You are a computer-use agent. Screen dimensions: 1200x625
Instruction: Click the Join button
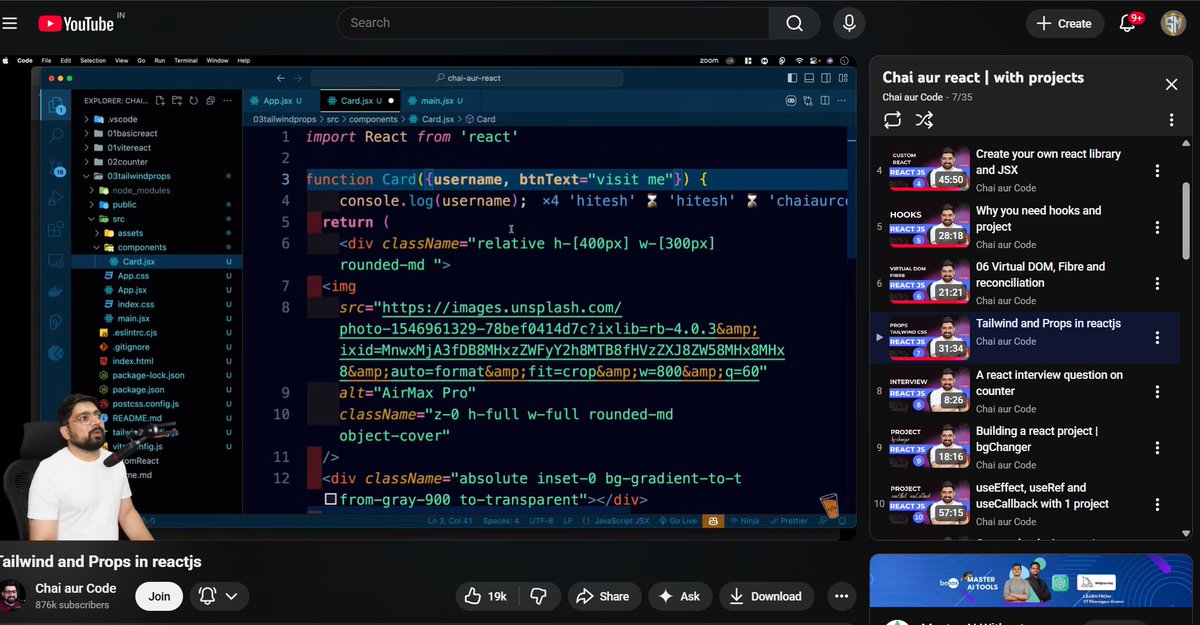click(159, 596)
